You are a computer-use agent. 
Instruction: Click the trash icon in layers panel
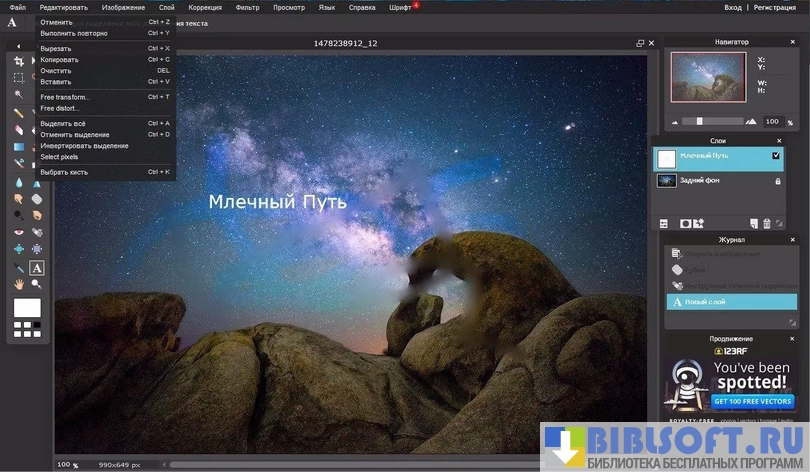pyautogui.click(x=767, y=223)
